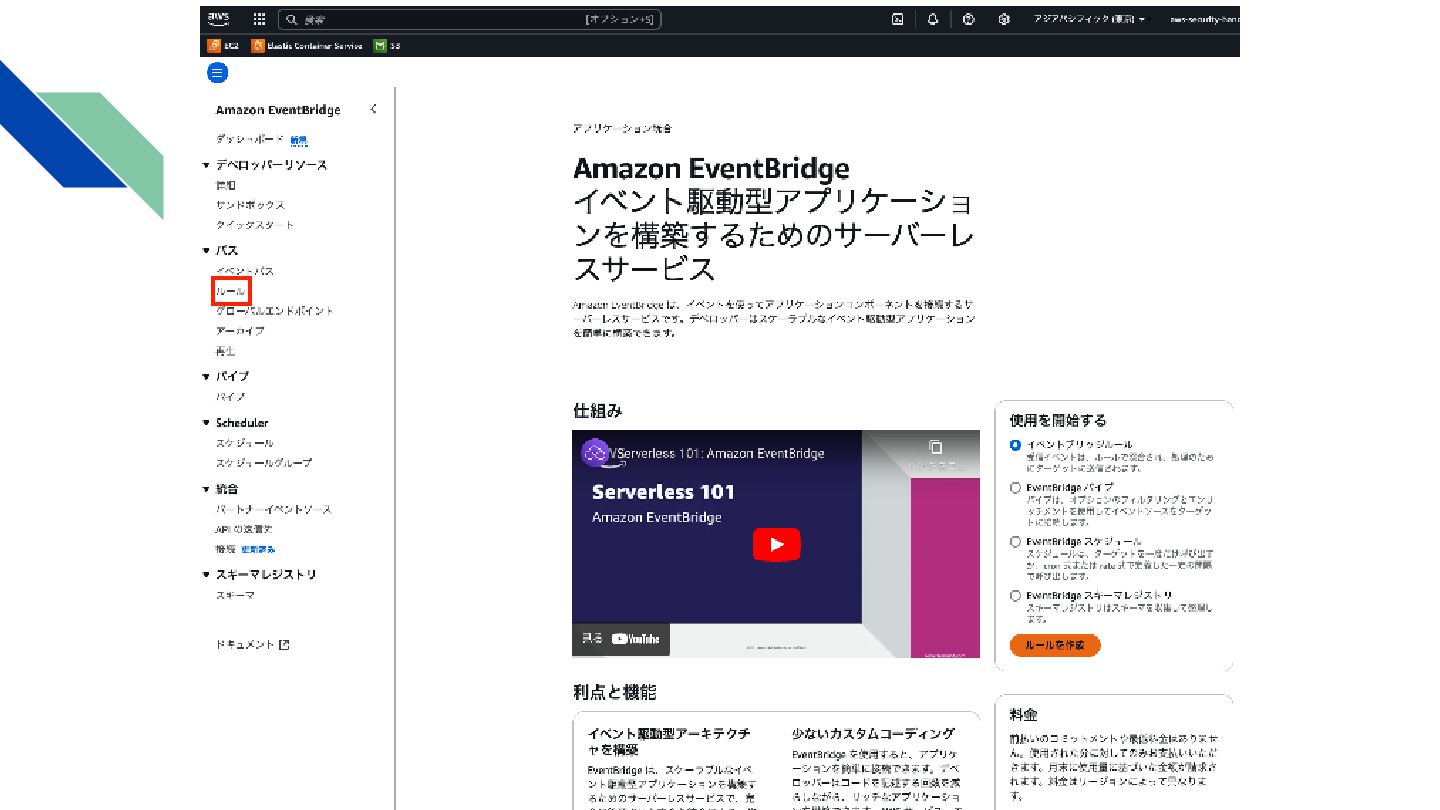The height and width of the screenshot is (810, 1440).
Task: Click the イベント駆動型アーキテクチャを構築 heading
Action: pyautogui.click(x=669, y=741)
